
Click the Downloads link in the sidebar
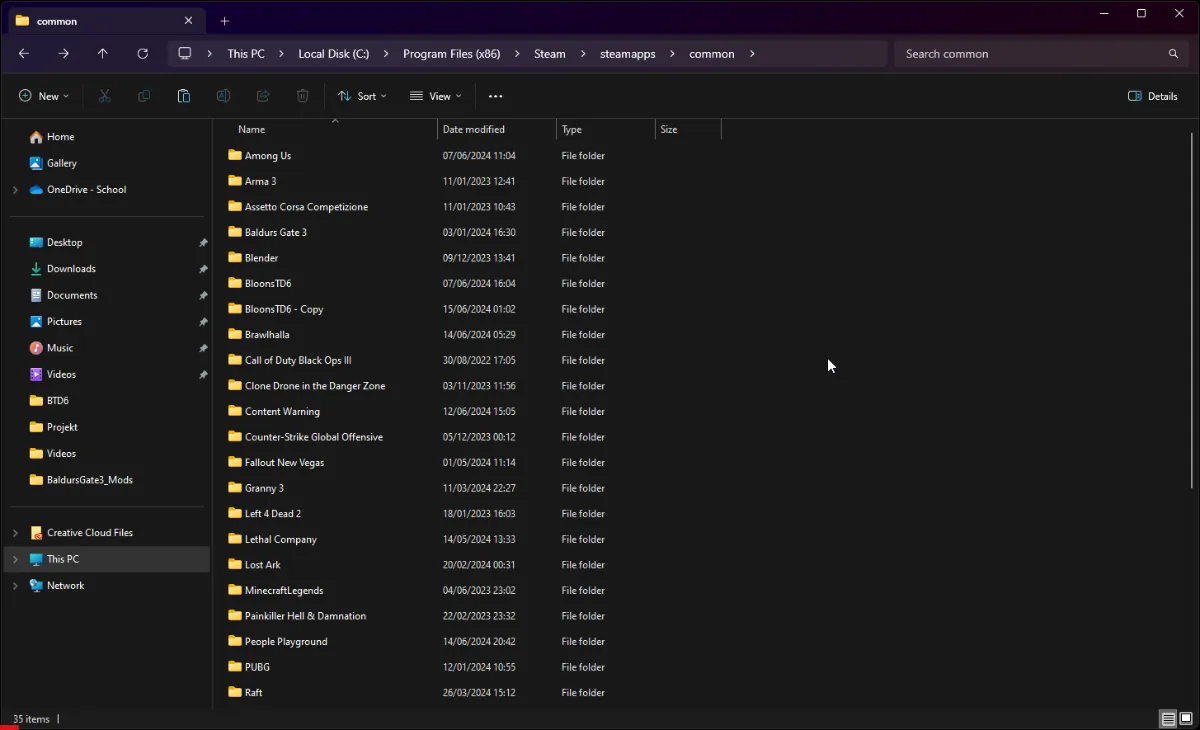[x=70, y=268]
